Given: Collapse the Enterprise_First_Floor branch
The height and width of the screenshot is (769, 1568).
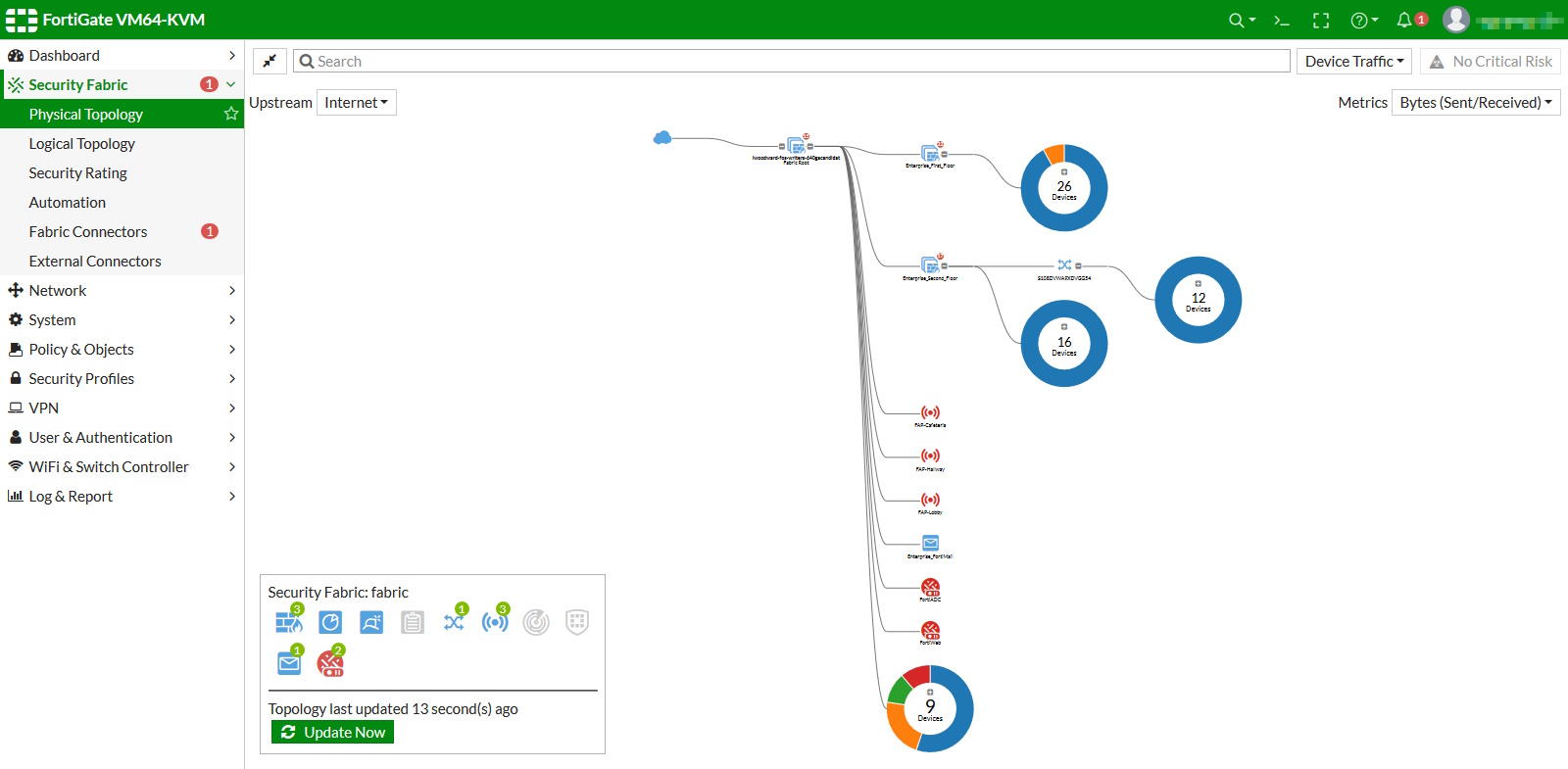Looking at the screenshot, I should [944, 154].
